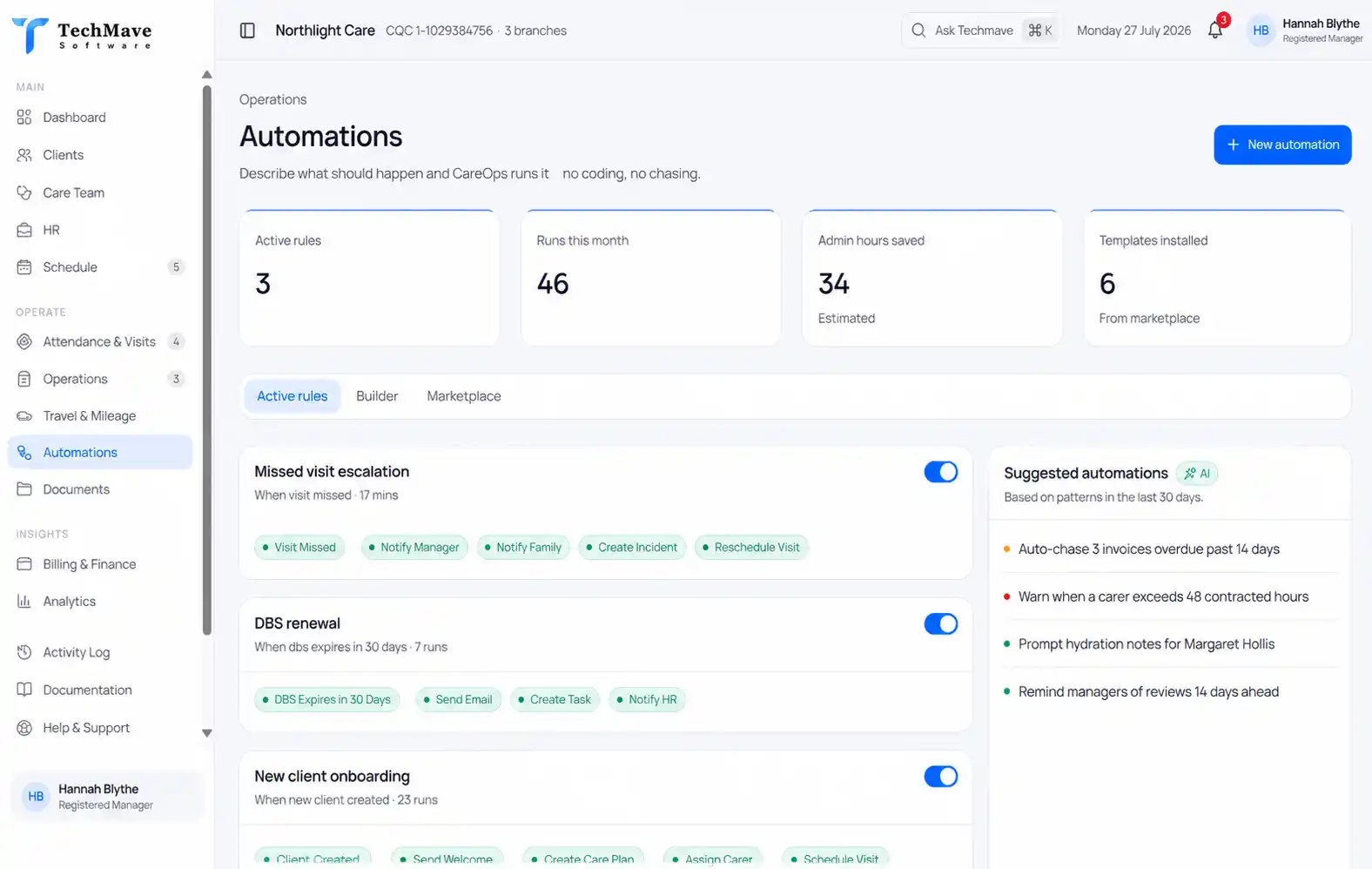Click the AI badge beside Suggested automations
The width and height of the screenshot is (1372, 869).
tap(1197, 474)
